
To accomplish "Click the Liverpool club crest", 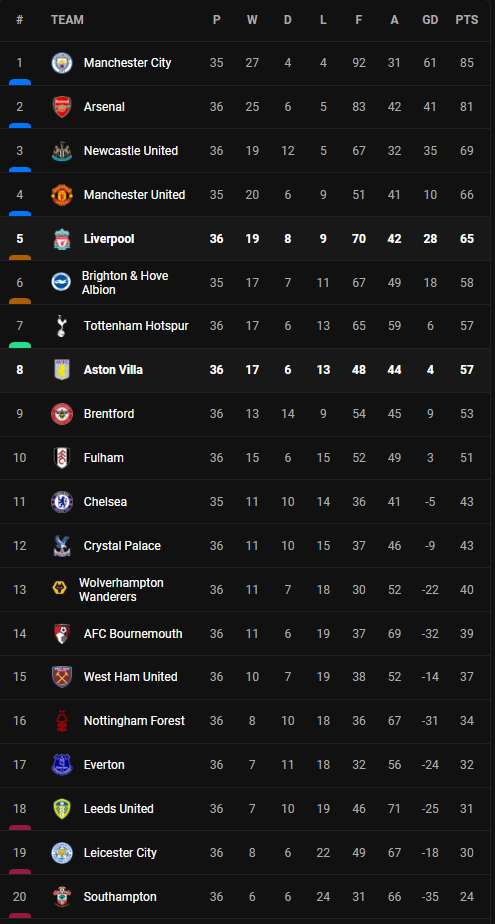I will [62, 239].
